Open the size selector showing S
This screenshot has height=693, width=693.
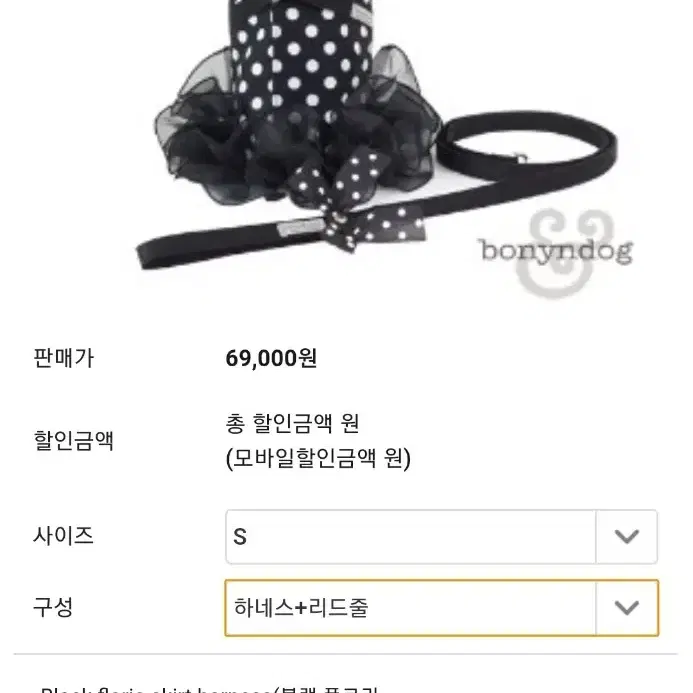442,537
